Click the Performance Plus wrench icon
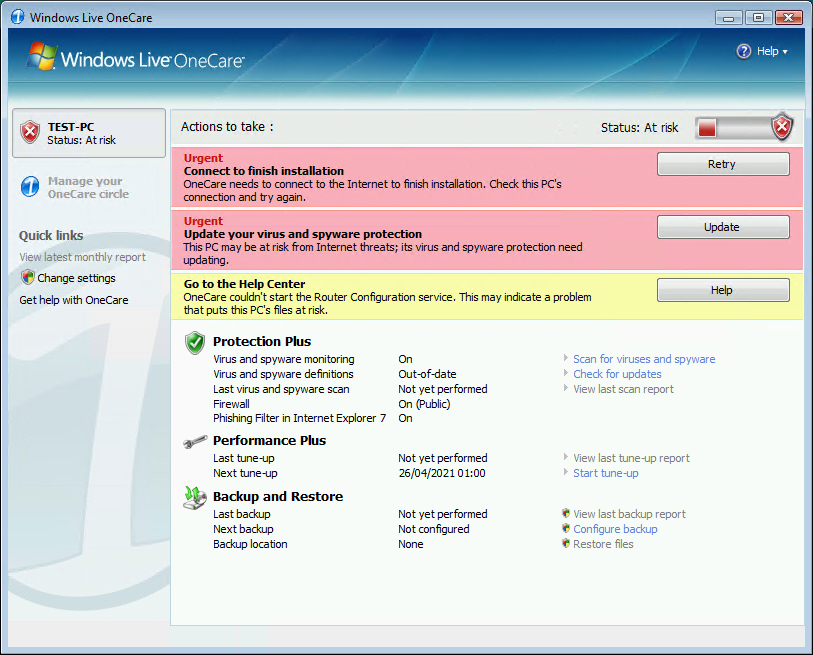 [x=195, y=442]
